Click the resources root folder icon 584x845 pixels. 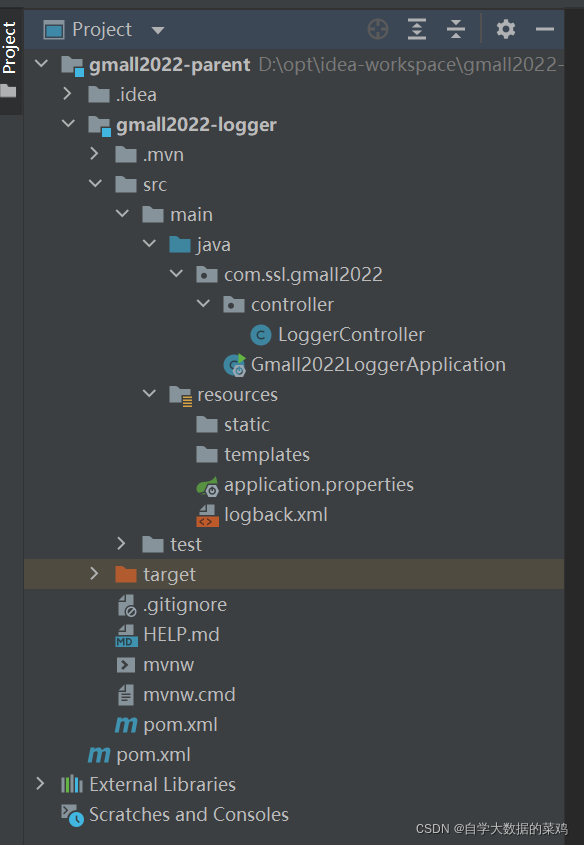click(x=180, y=395)
